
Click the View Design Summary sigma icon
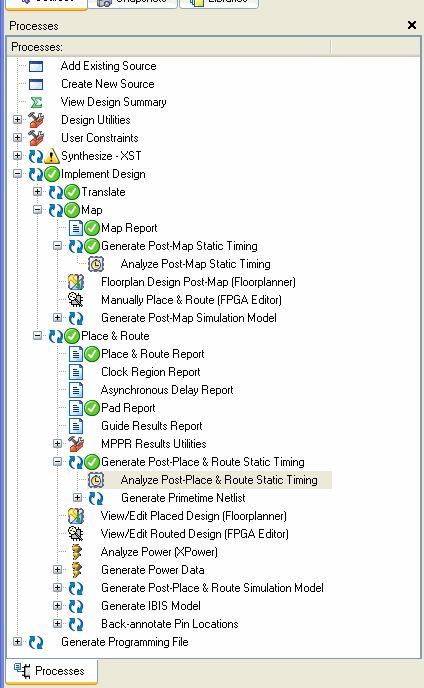coord(36,102)
